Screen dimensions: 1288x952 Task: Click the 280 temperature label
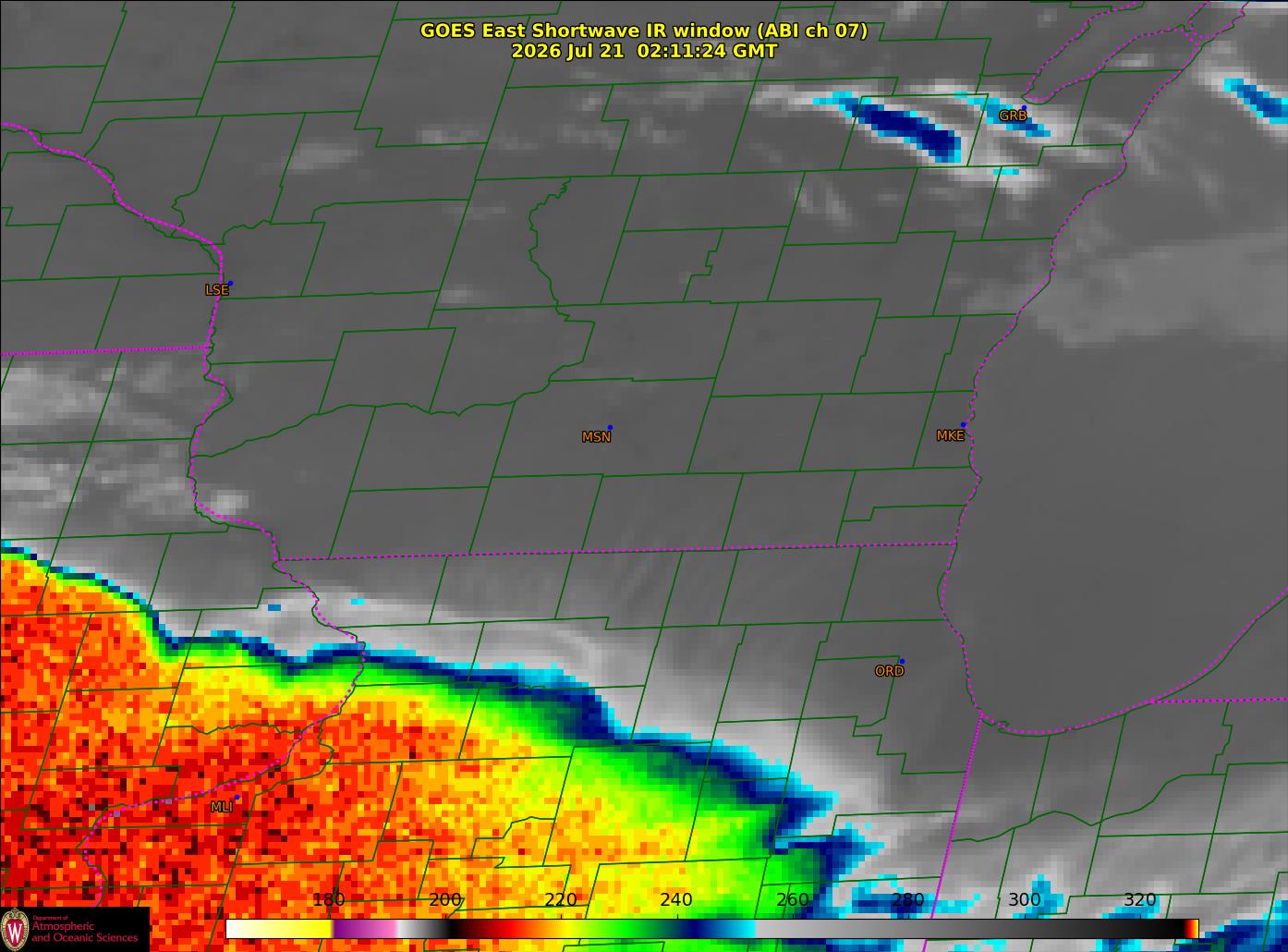(908, 899)
